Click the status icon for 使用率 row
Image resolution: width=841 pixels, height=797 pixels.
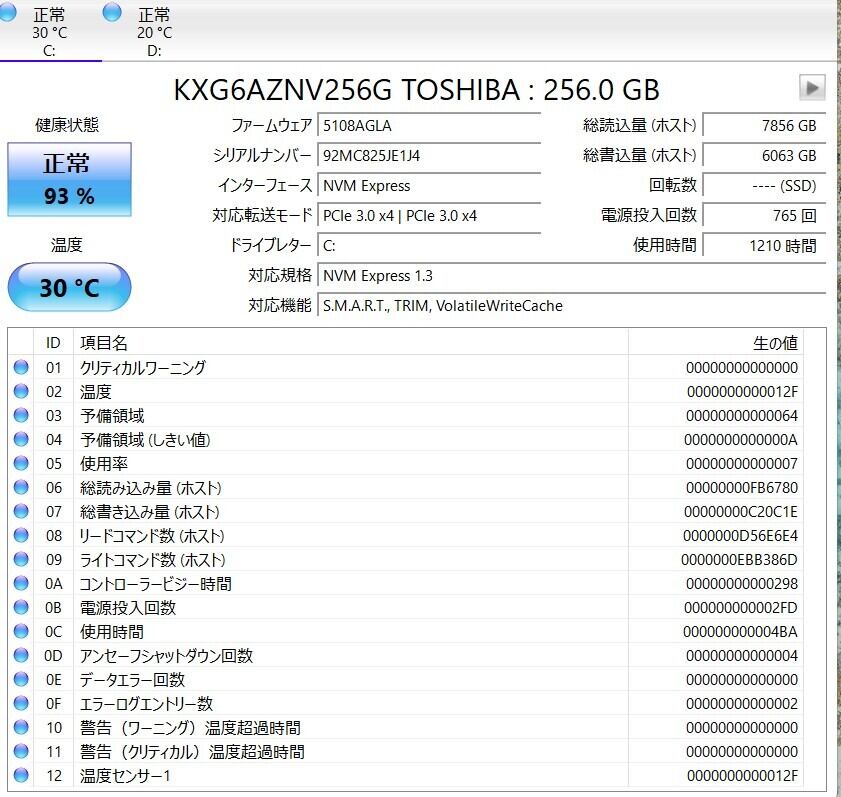(x=21, y=464)
